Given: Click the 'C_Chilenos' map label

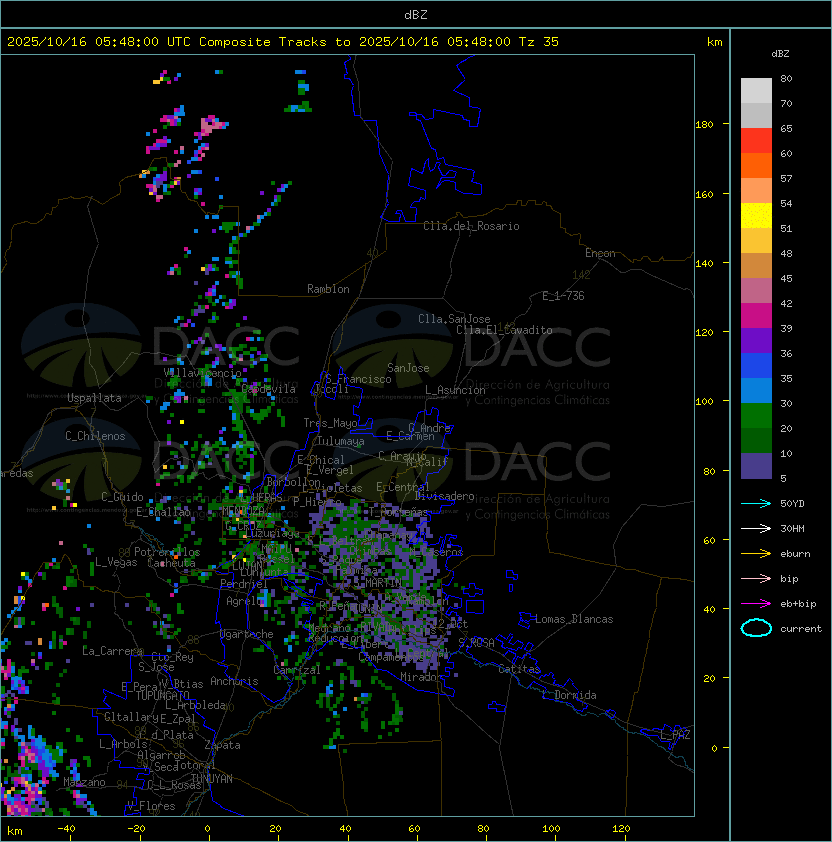Looking at the screenshot, I should click(x=95, y=436).
